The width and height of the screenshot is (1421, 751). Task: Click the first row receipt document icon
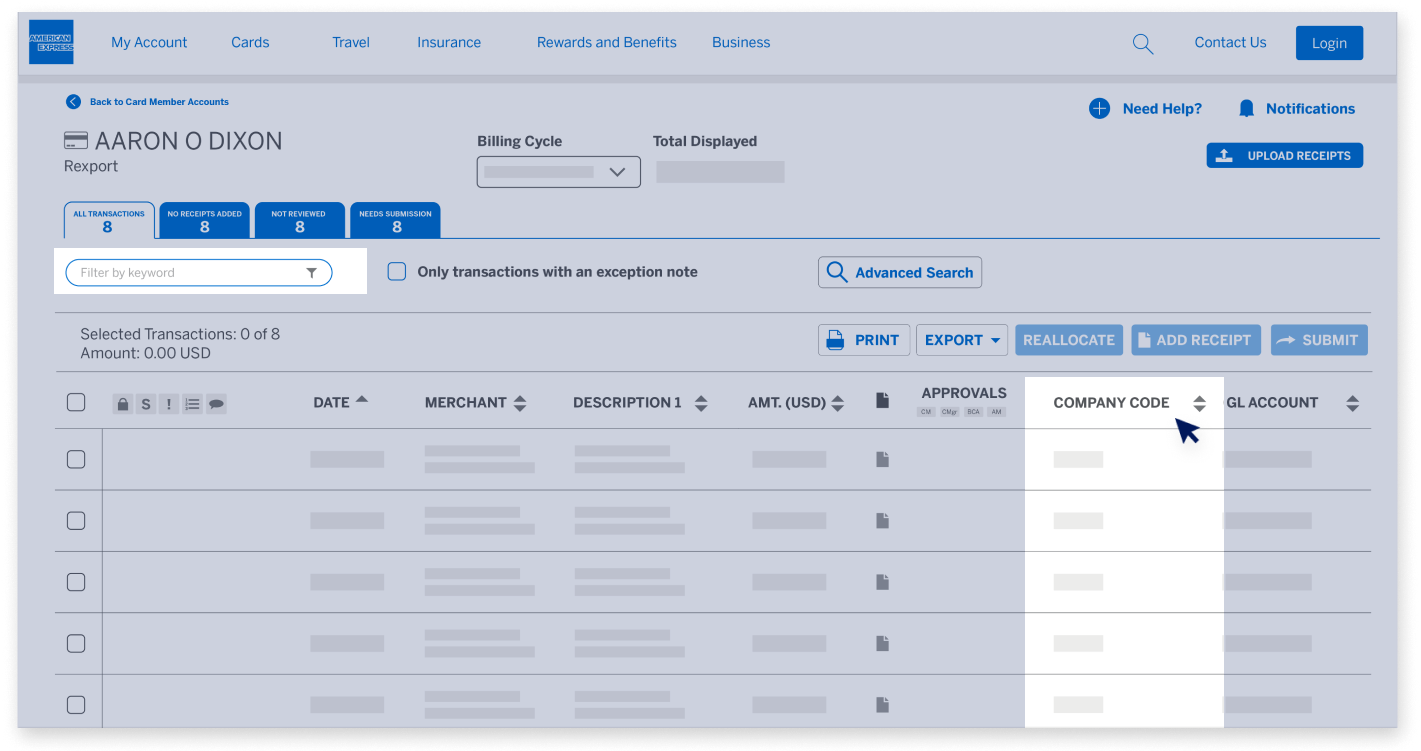[882, 459]
